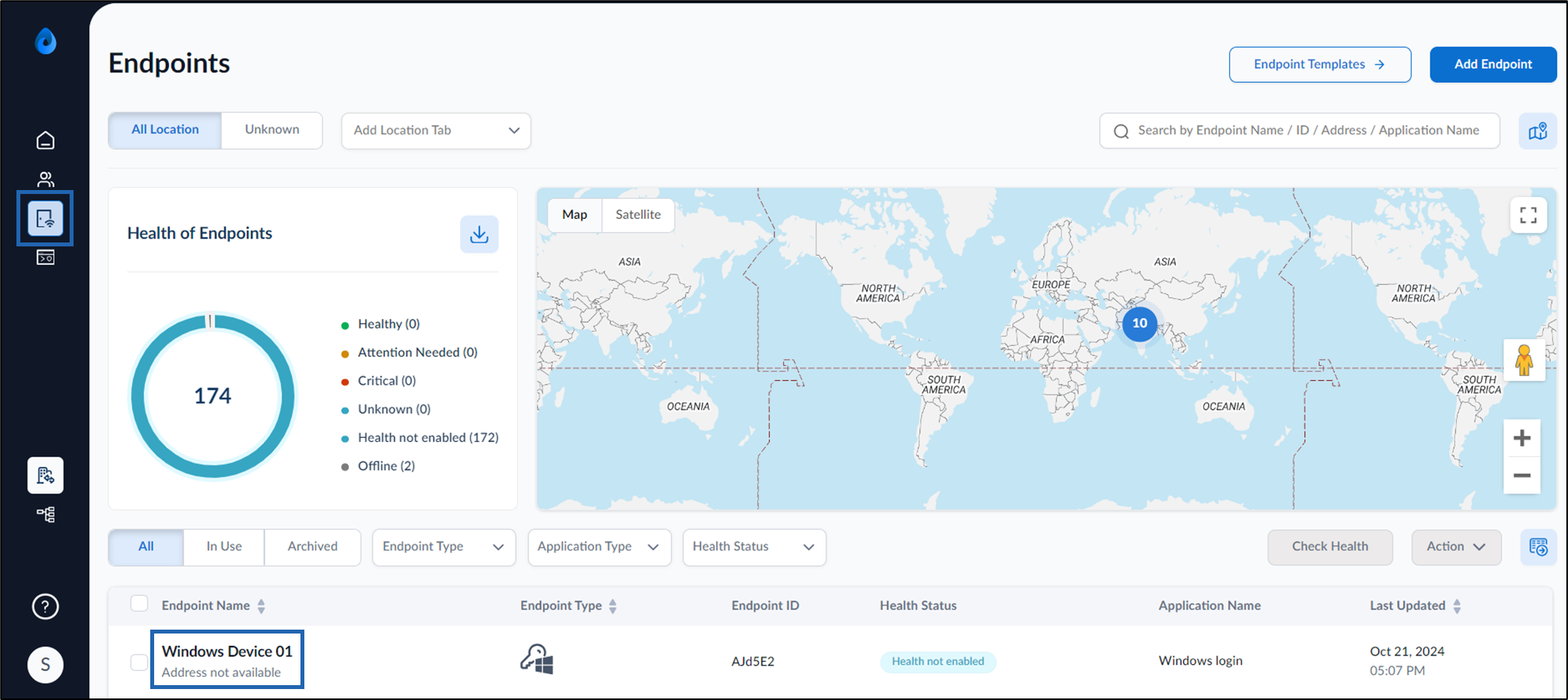Select the Map view tab

[574, 215]
